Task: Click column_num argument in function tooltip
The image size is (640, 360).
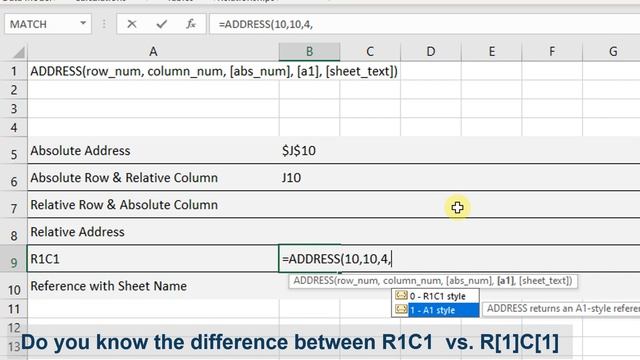Action: pos(412,281)
